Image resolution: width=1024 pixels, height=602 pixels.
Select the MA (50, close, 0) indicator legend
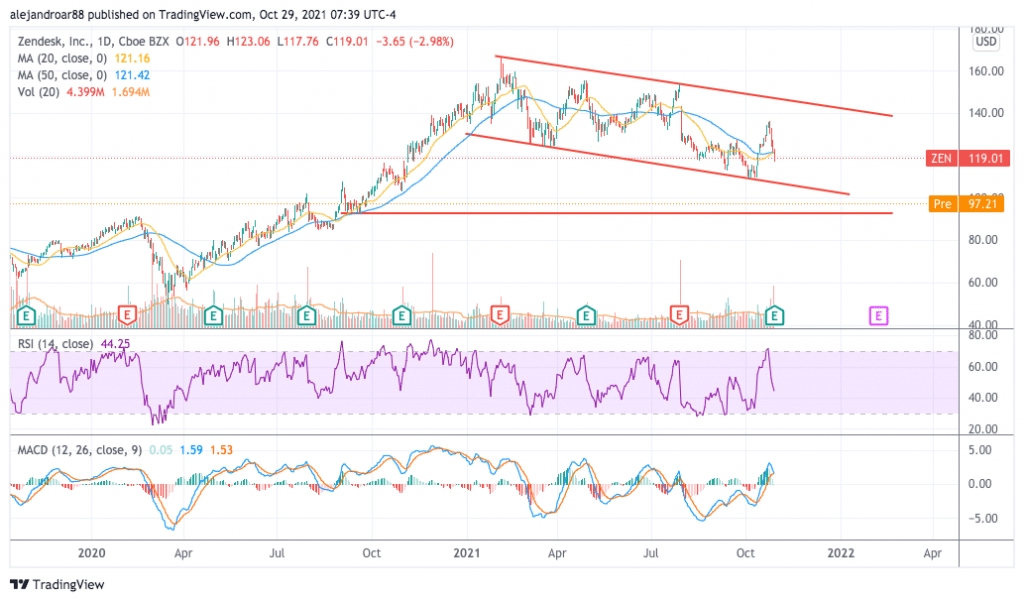61,75
